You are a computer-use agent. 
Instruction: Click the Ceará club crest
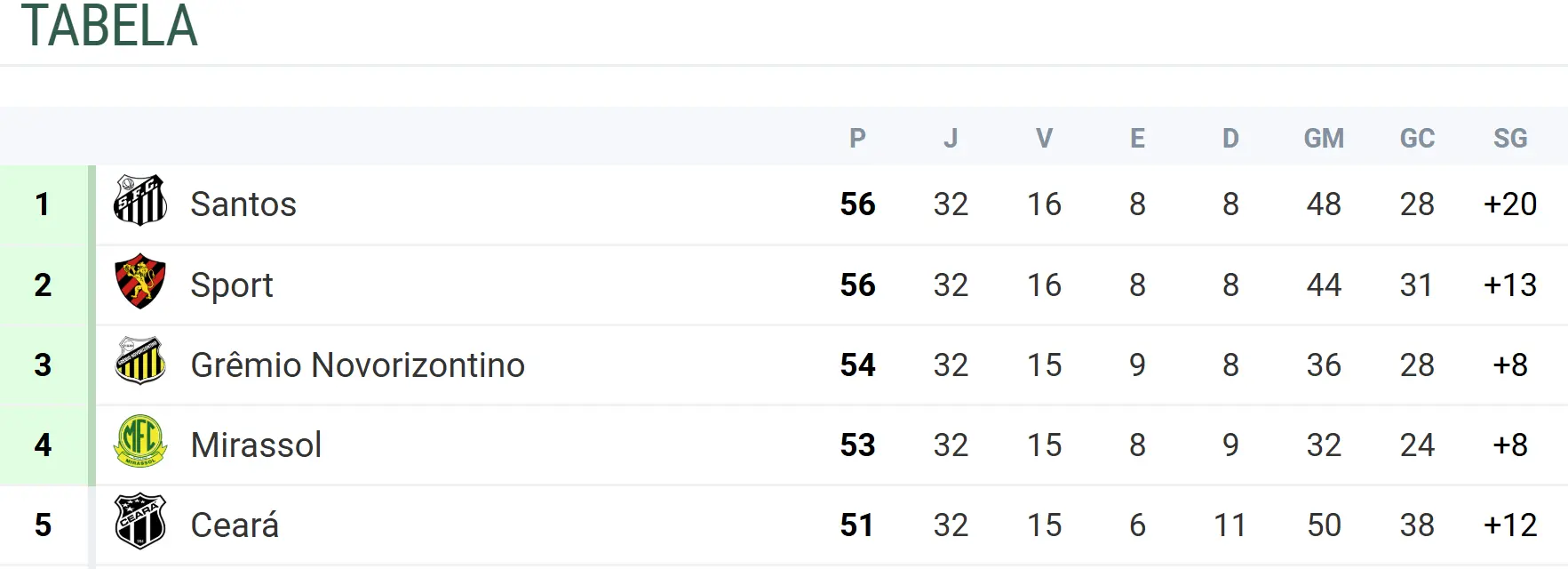pos(140,521)
